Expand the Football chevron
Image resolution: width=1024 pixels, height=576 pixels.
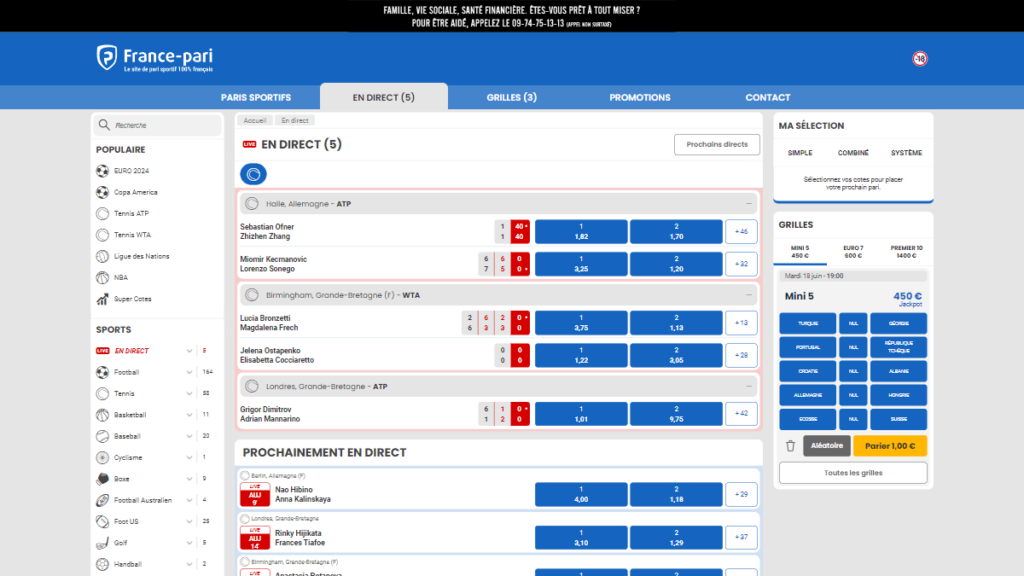tap(189, 372)
